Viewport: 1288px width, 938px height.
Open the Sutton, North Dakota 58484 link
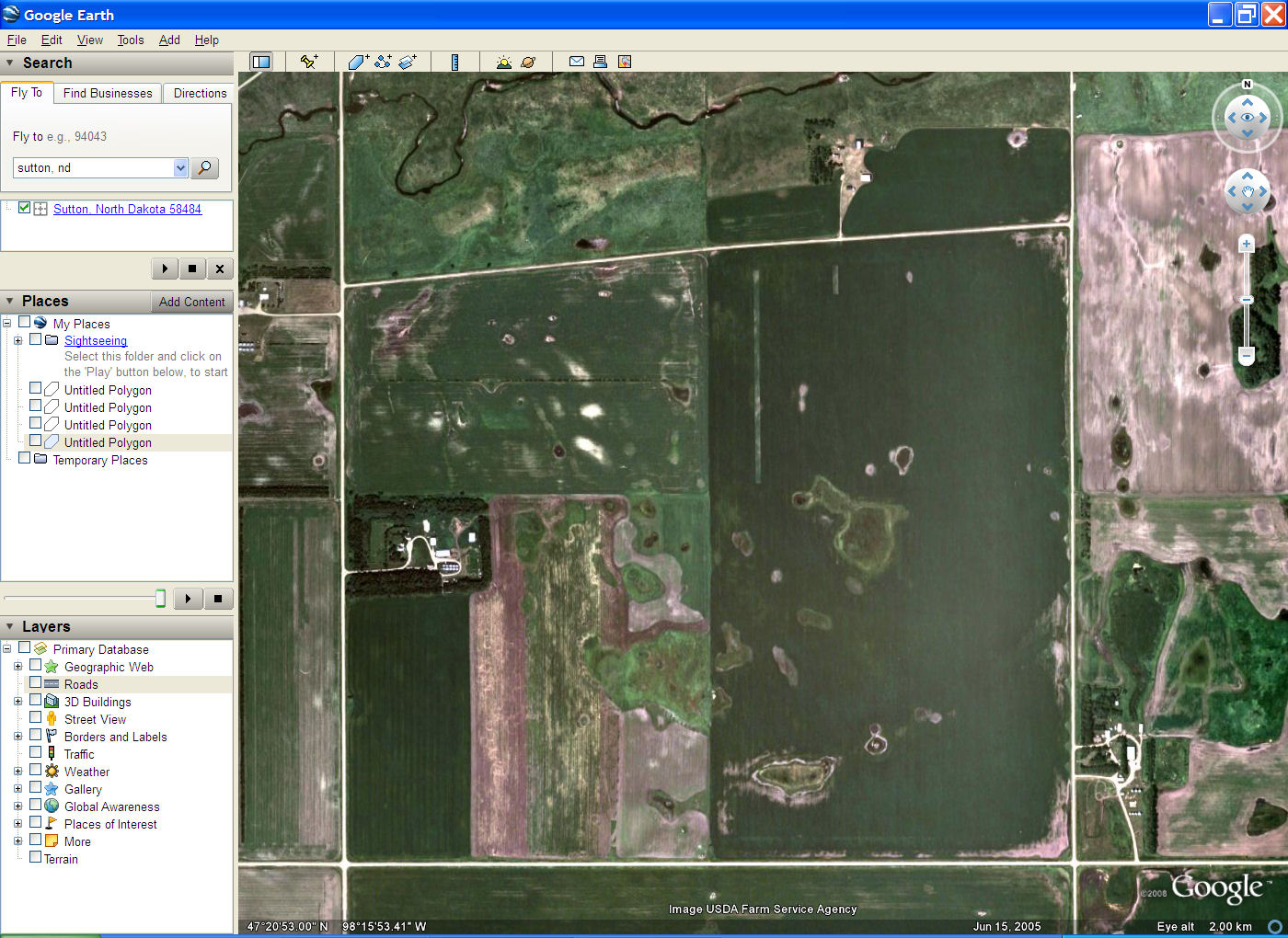tap(127, 209)
